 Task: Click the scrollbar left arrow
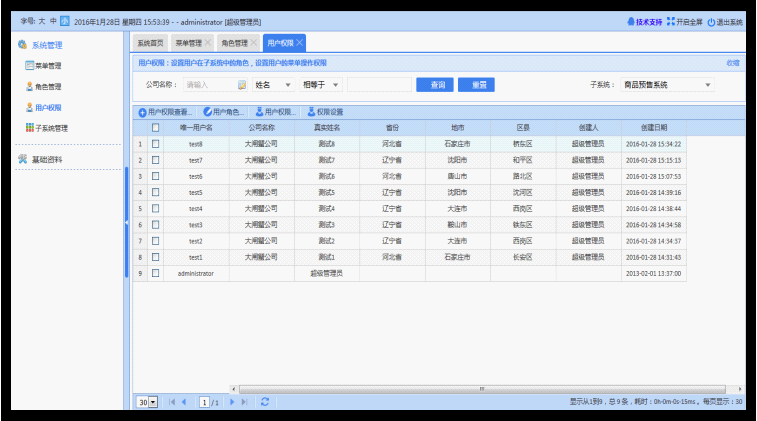click(234, 389)
